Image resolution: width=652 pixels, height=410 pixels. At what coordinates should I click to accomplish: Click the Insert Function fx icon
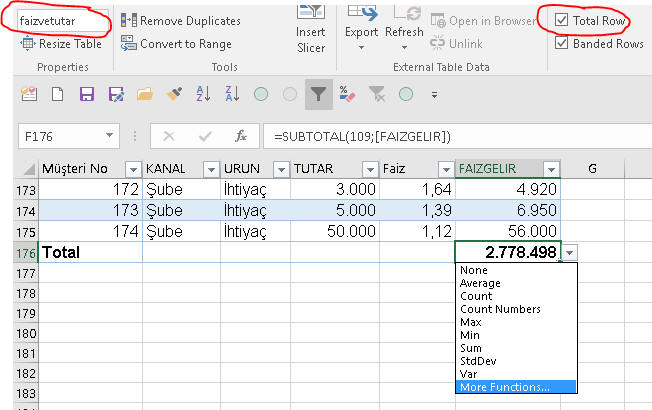pos(240,136)
